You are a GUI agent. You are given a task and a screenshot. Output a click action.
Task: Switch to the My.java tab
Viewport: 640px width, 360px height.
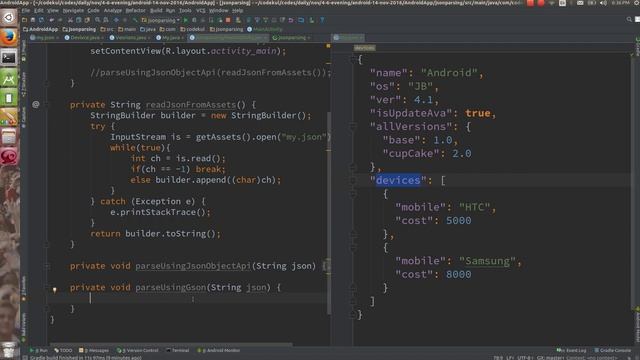(170, 38)
